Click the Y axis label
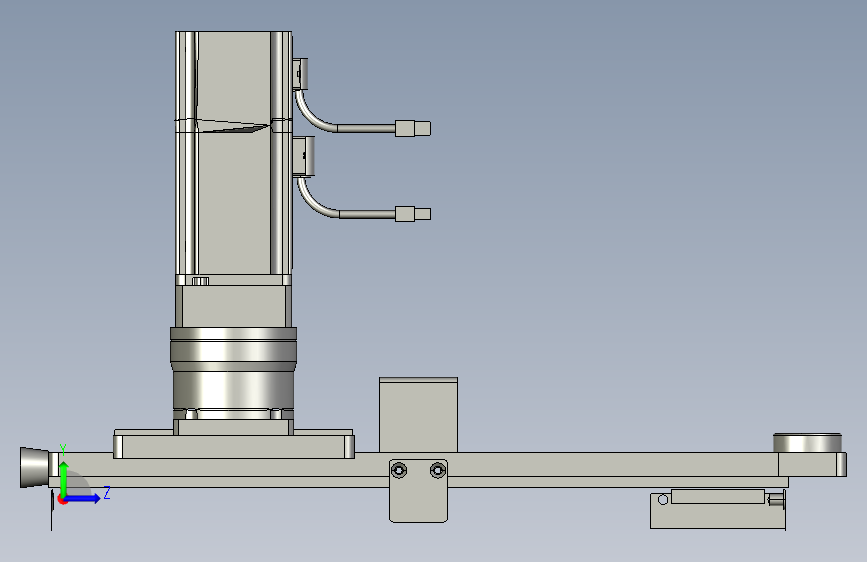867x562 pixels. point(63,450)
